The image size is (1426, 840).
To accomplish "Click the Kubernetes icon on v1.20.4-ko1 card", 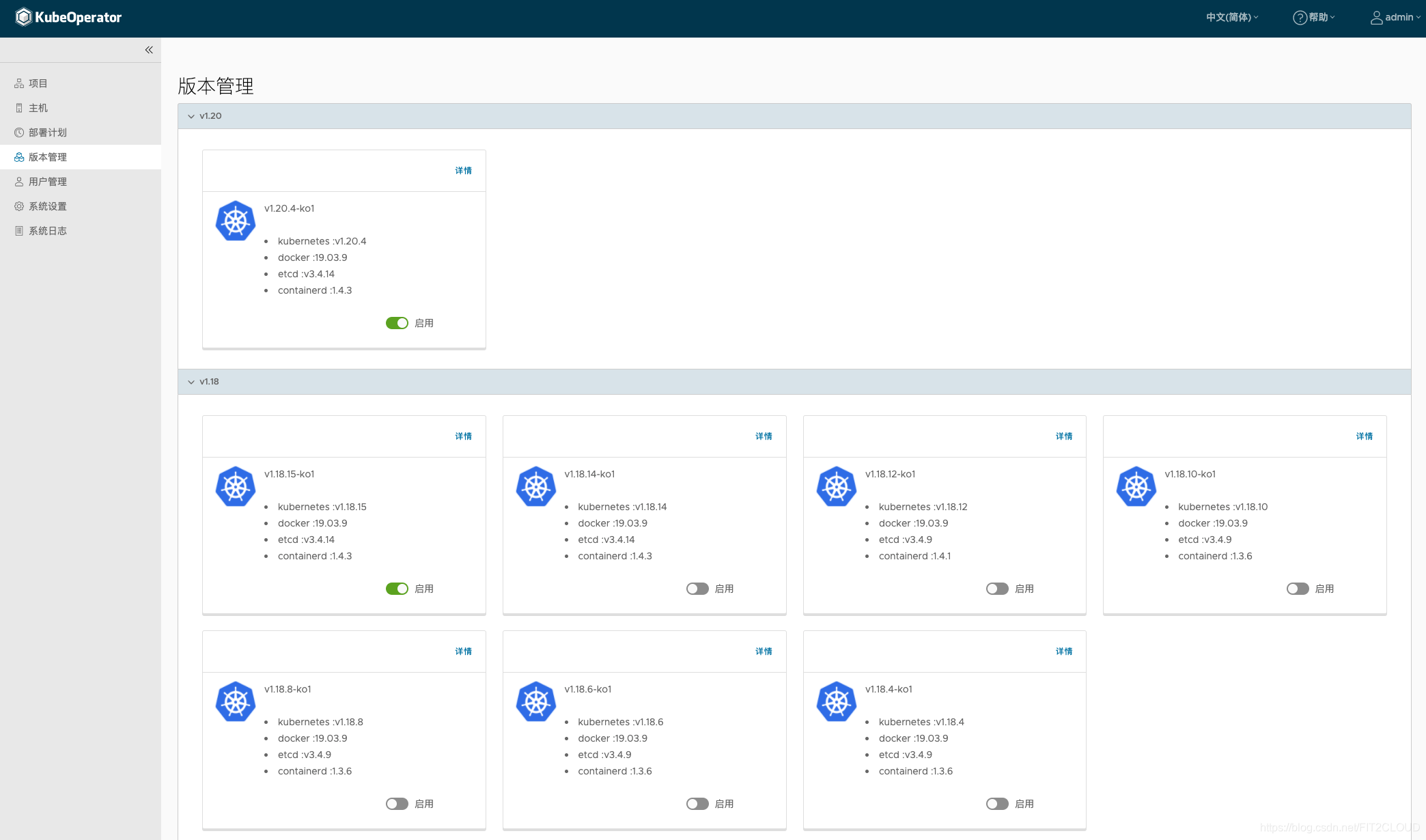I will pos(236,221).
